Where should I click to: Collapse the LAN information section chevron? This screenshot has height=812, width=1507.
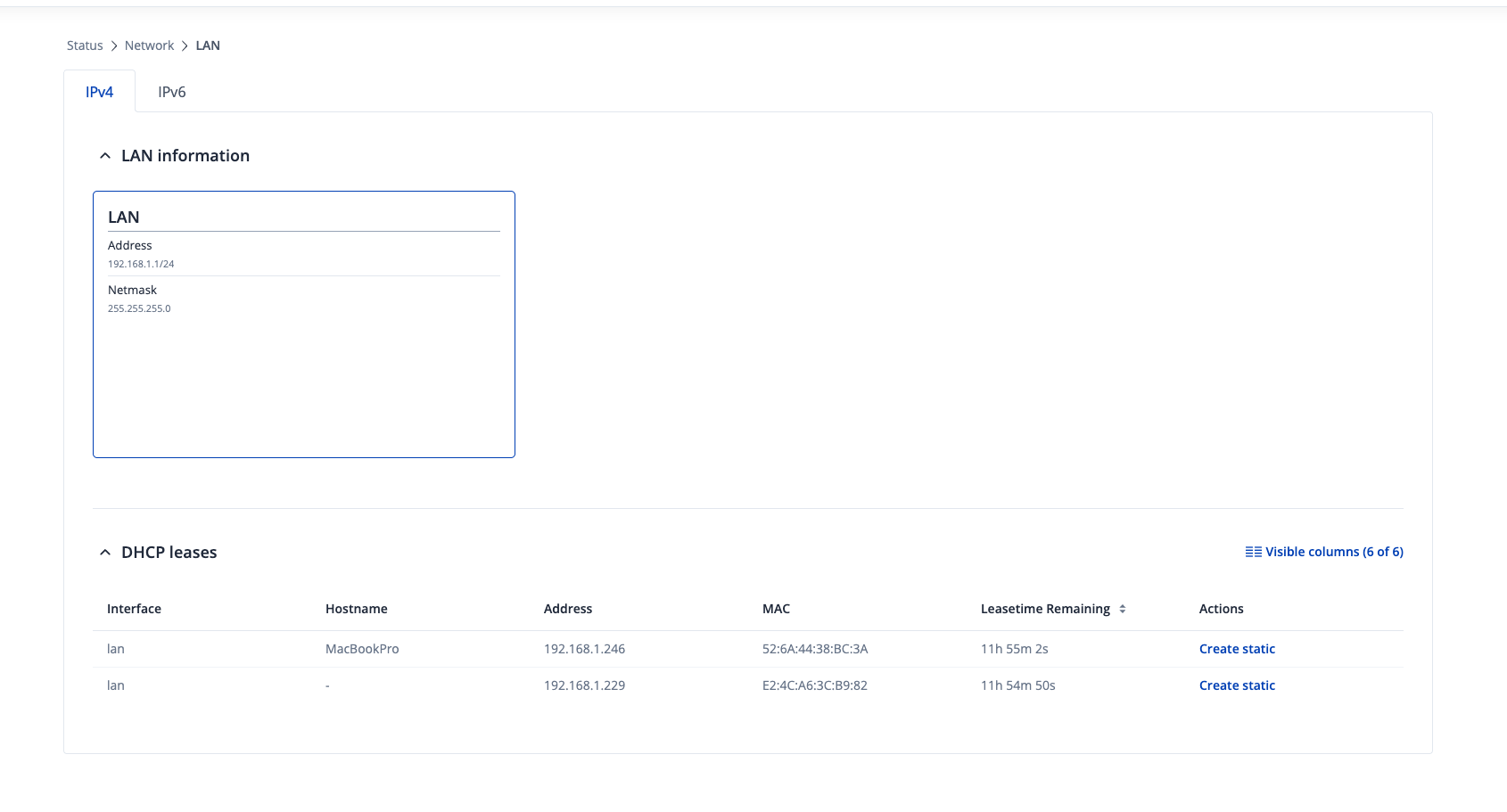105,156
